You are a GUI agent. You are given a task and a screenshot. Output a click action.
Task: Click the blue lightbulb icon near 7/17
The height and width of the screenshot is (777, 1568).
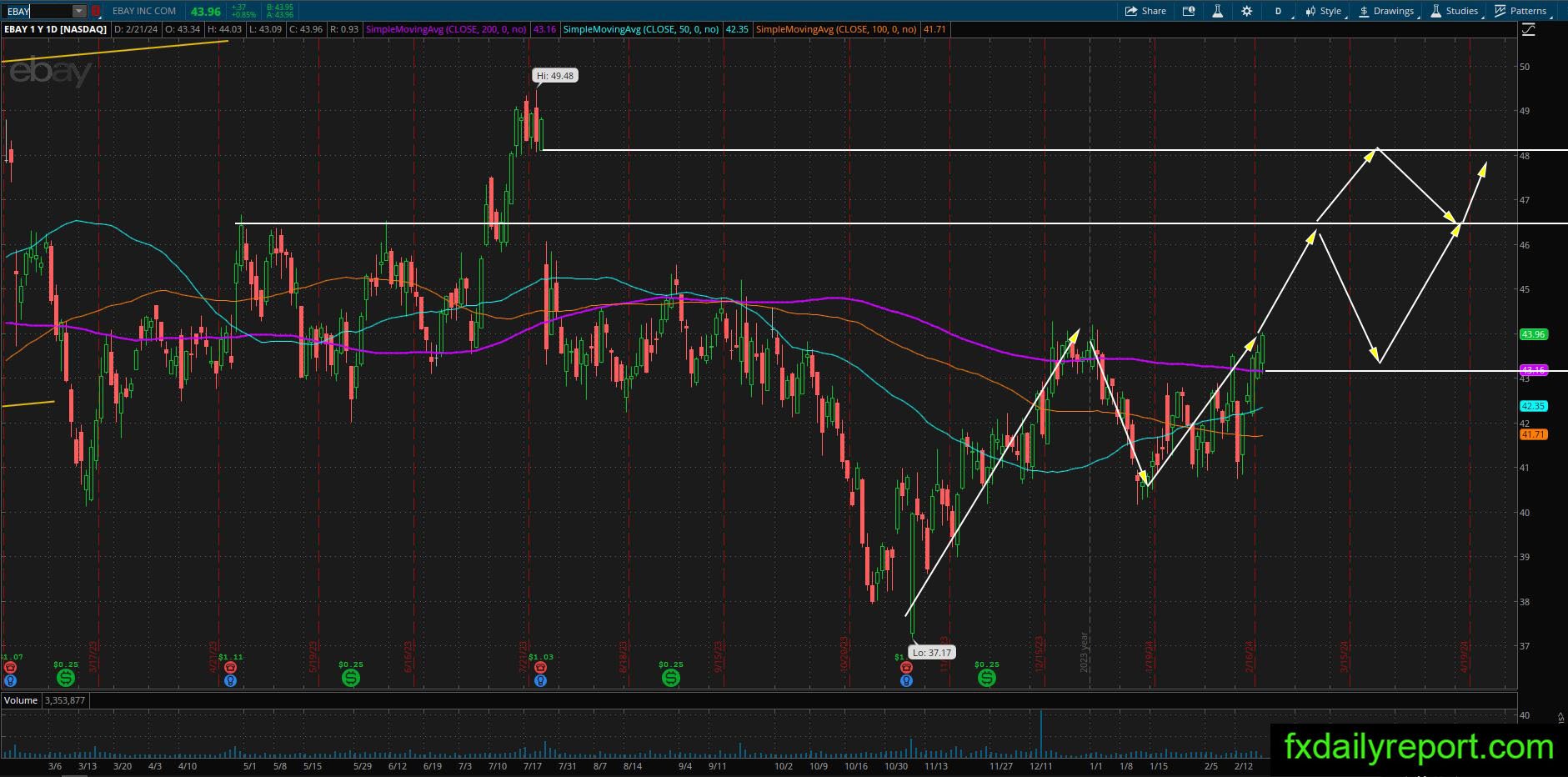[540, 680]
